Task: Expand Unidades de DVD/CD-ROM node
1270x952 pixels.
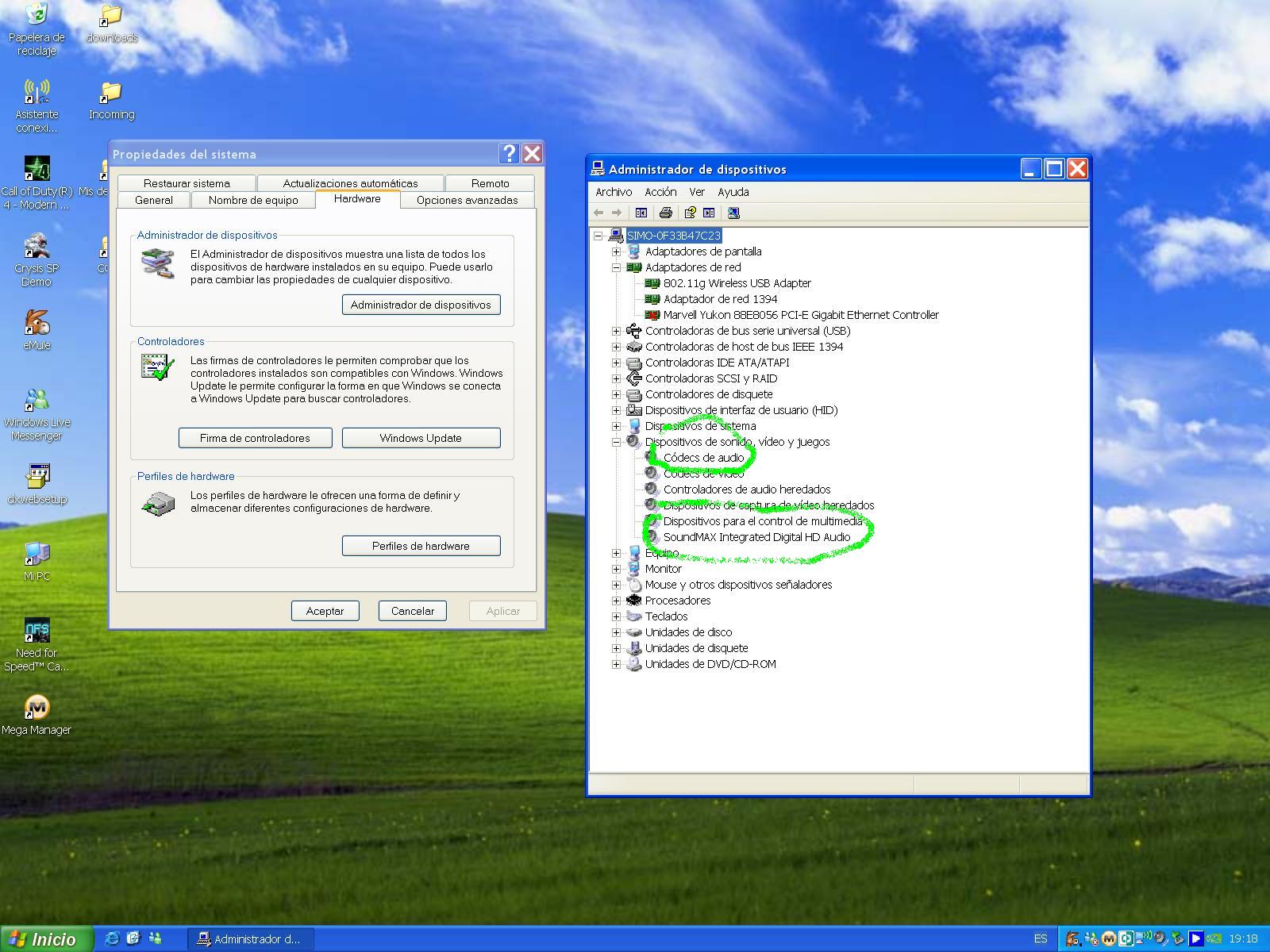Action: coord(616,664)
